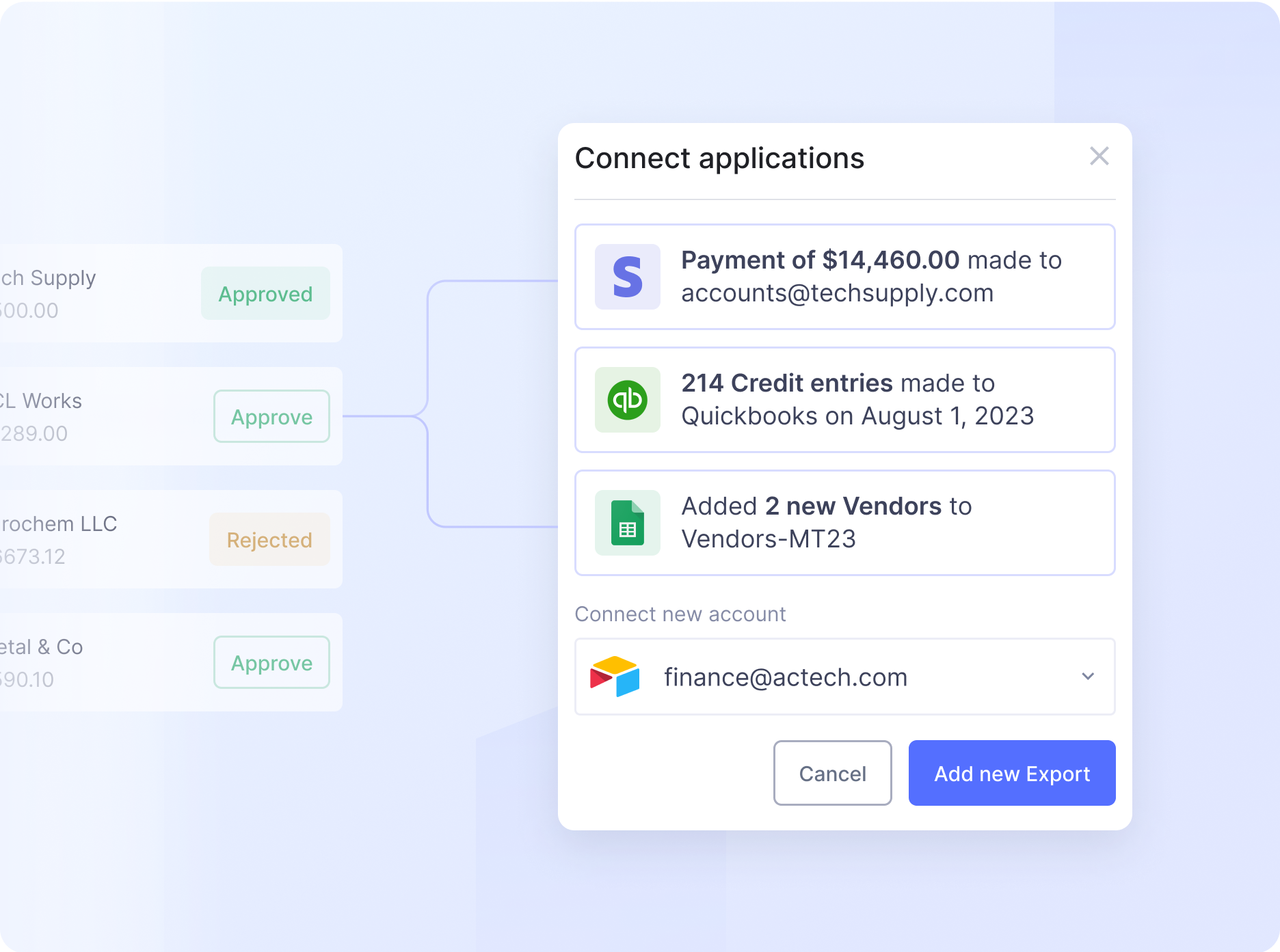The image size is (1280, 952).
Task: Click the Stripe logo icon
Action: pos(627,277)
